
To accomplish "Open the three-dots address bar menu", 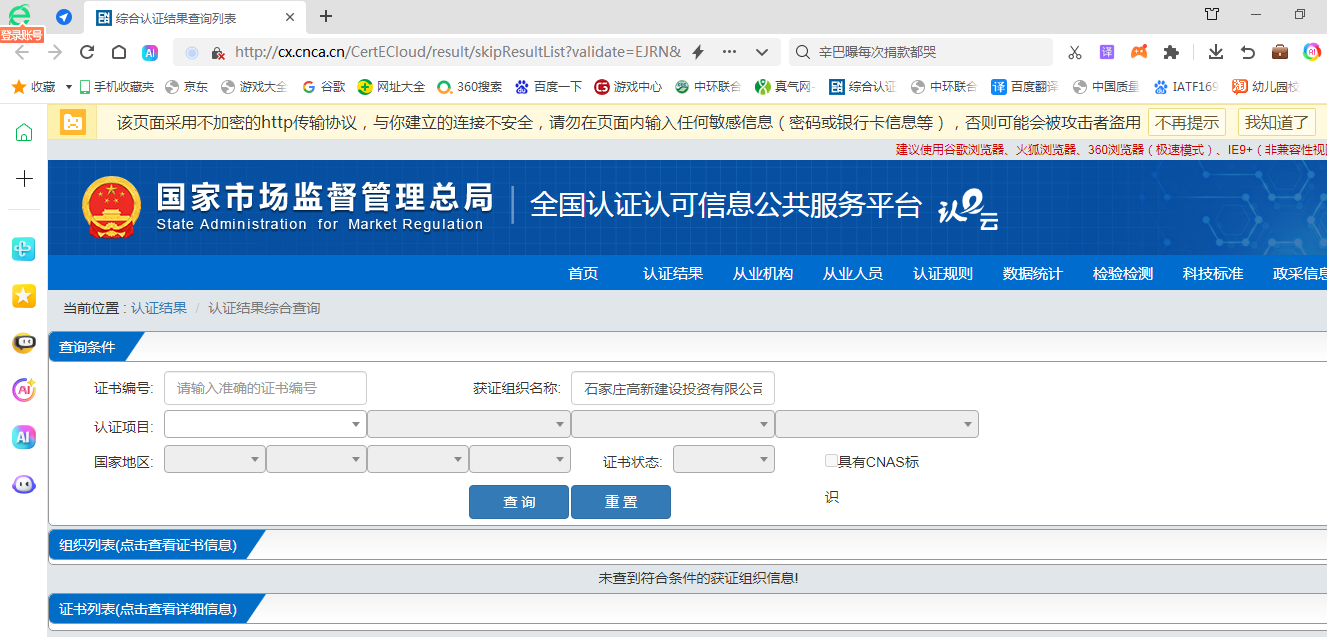I will [x=729, y=52].
